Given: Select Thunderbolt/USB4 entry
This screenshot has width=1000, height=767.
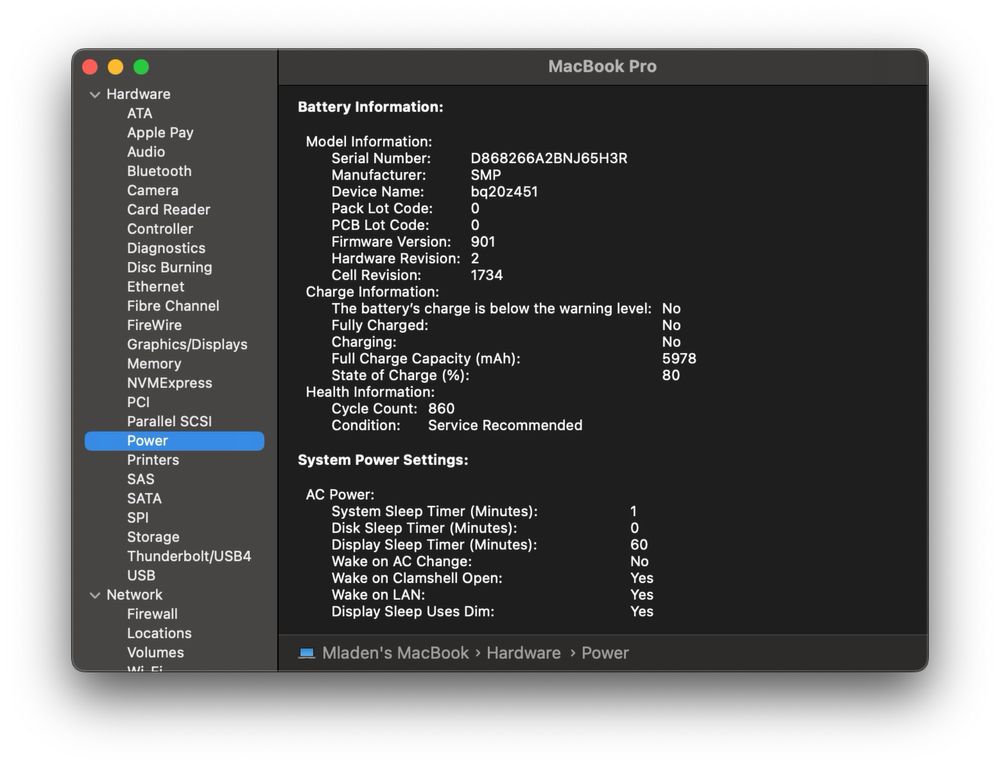Looking at the screenshot, I should coord(189,556).
